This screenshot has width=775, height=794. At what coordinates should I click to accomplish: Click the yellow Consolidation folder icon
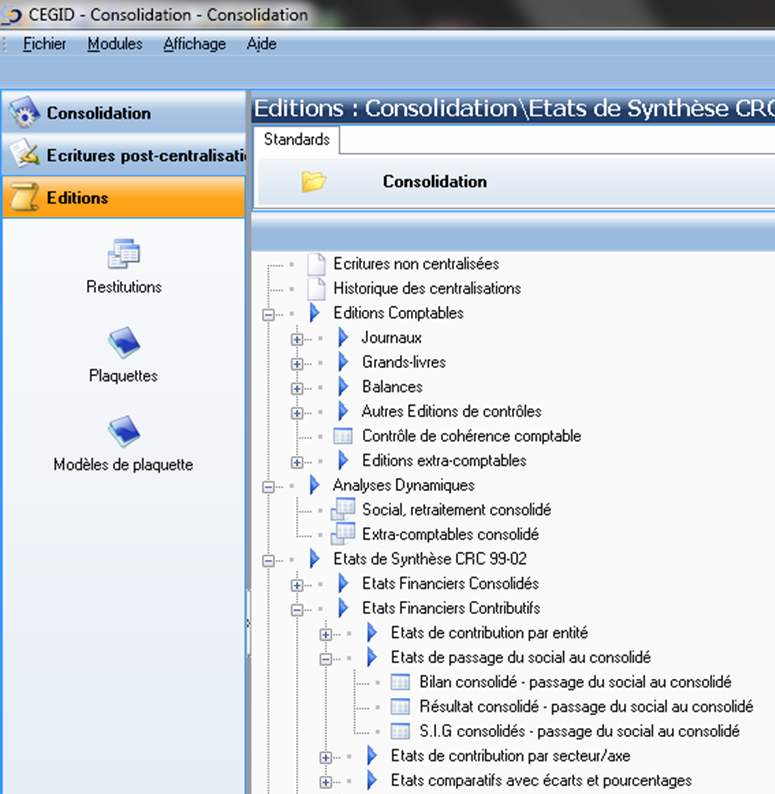click(314, 181)
